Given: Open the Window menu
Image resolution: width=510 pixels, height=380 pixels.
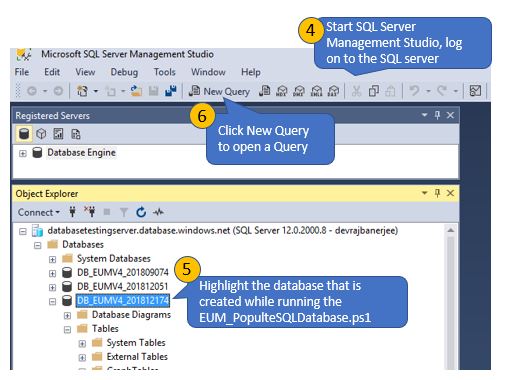Looking at the screenshot, I should pos(208,72).
